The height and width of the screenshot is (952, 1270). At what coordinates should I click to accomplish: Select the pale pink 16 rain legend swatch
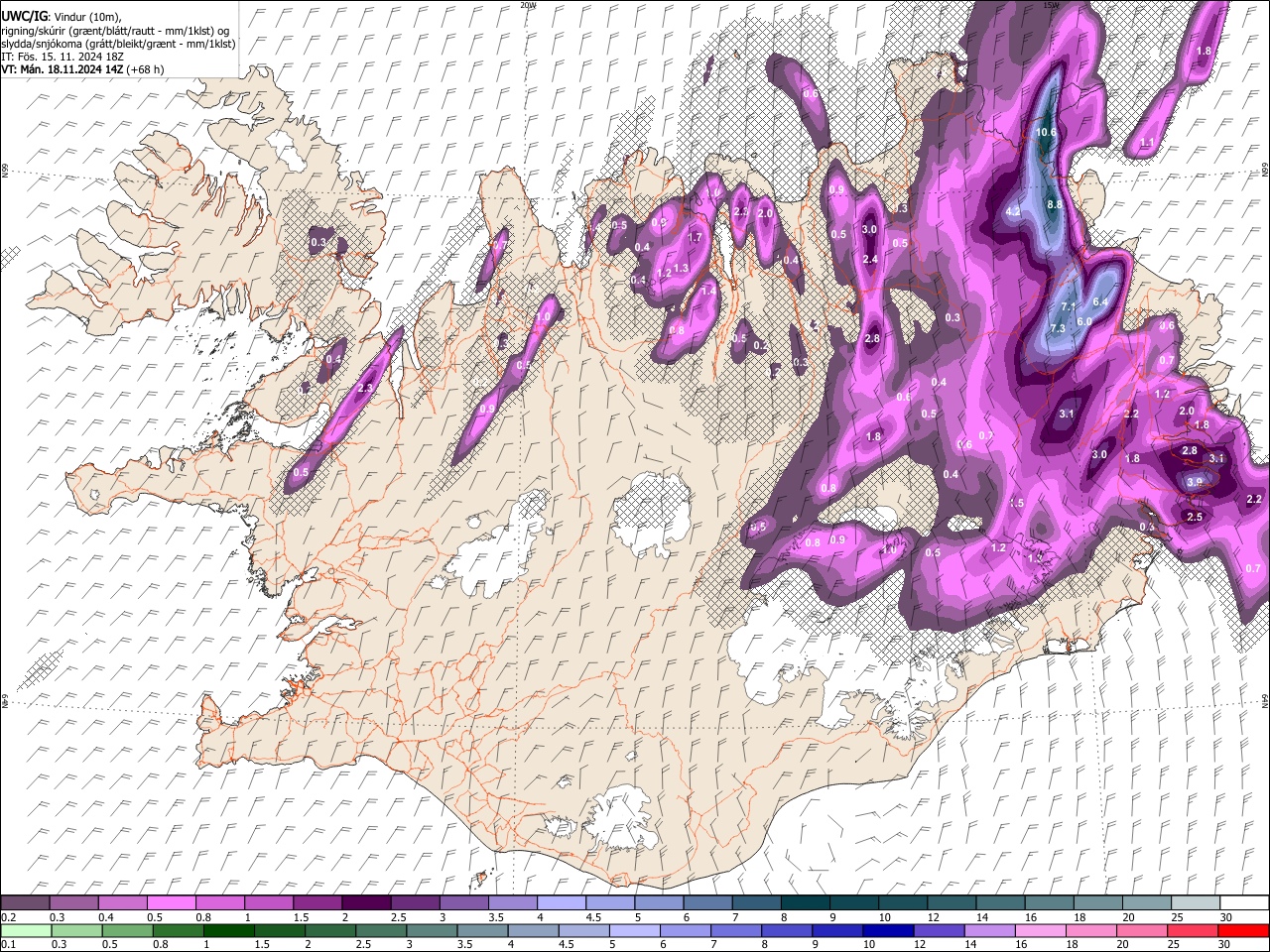coord(1040,930)
